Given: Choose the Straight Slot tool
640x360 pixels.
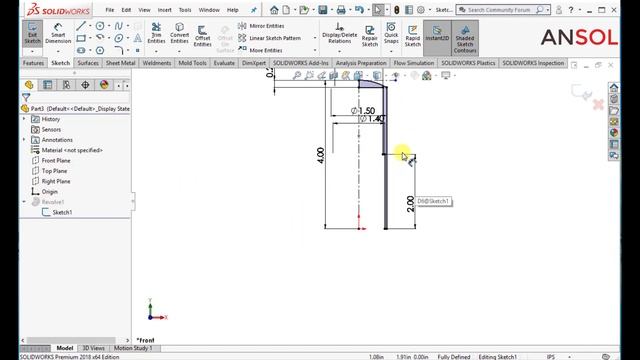Looking at the screenshot, I should pyautogui.click(x=81, y=50).
